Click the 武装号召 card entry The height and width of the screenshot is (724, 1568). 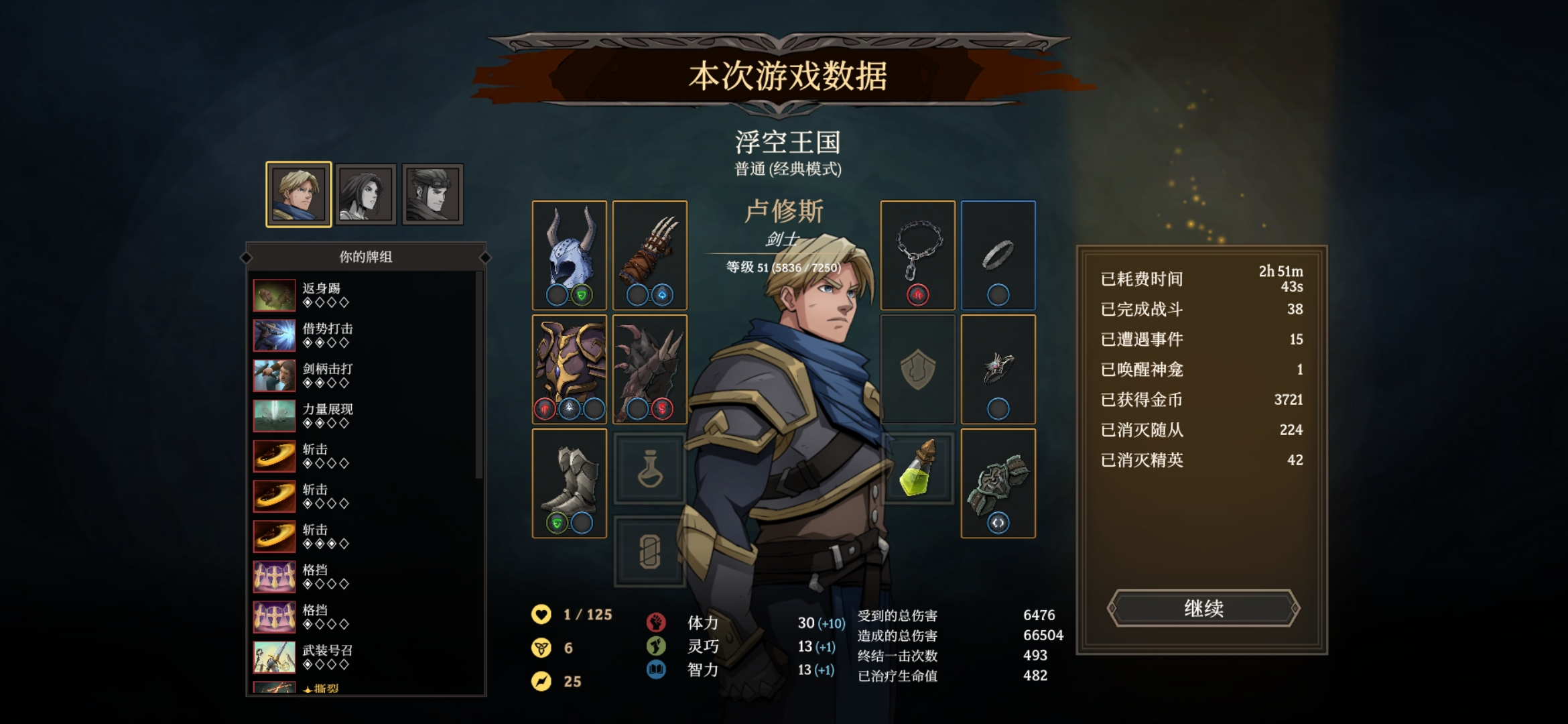pyautogui.click(x=364, y=657)
